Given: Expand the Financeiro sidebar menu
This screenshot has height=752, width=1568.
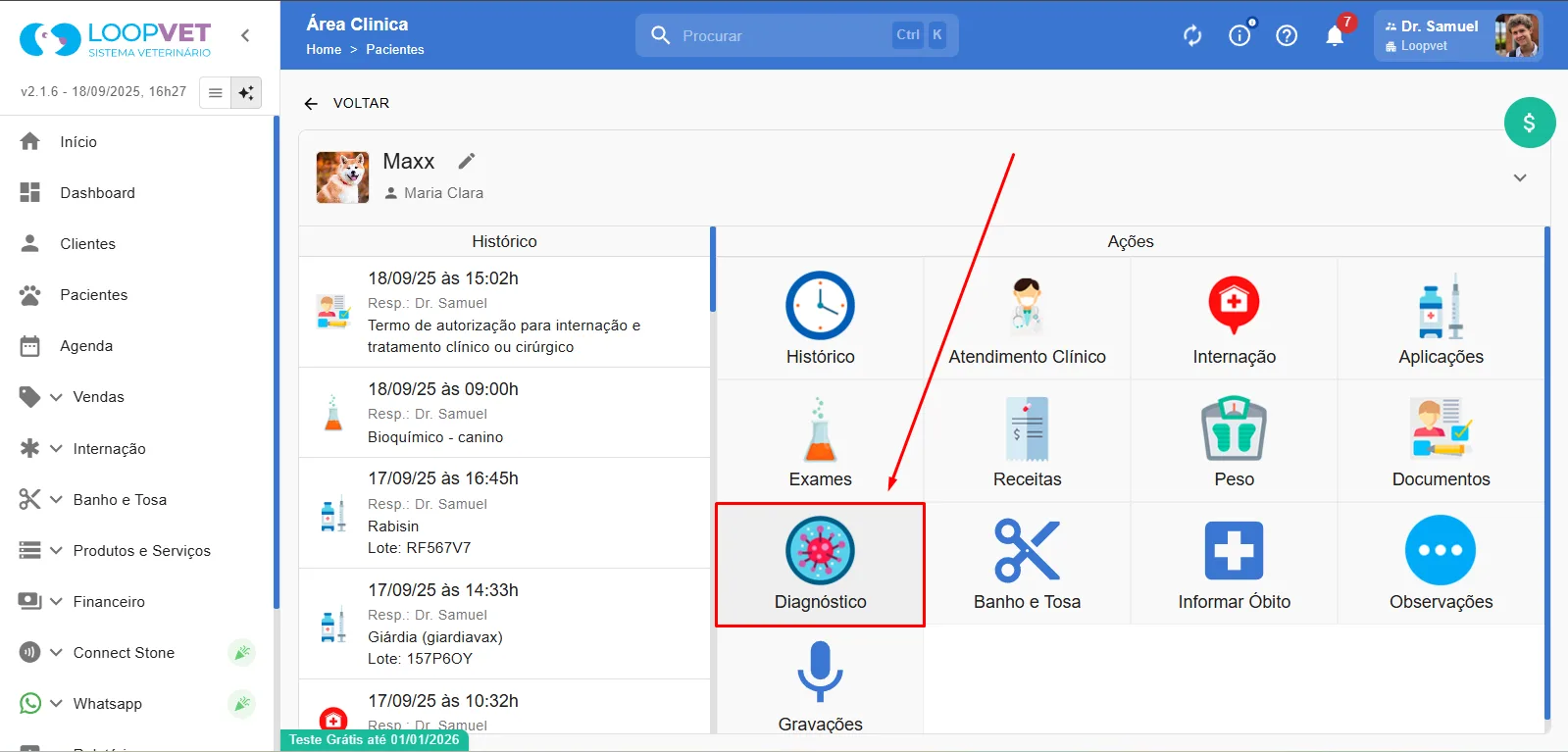Looking at the screenshot, I should coord(137,601).
